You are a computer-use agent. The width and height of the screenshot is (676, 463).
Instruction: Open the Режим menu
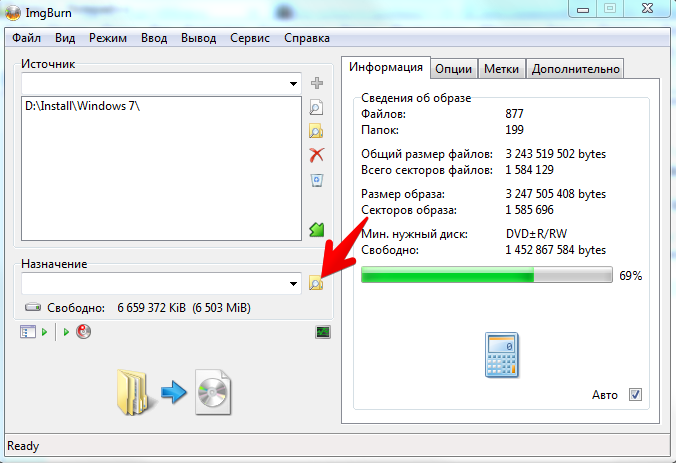click(x=108, y=38)
